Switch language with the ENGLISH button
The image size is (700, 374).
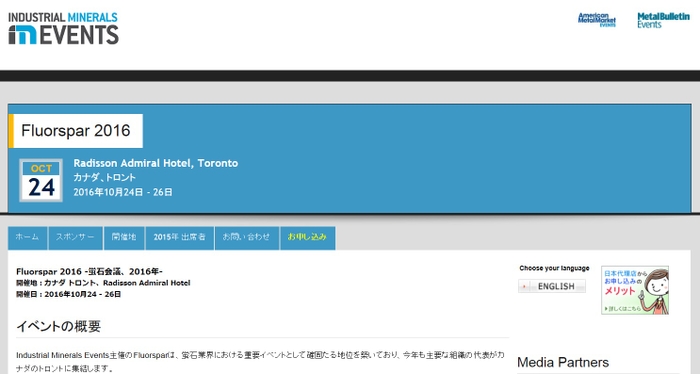[552, 286]
